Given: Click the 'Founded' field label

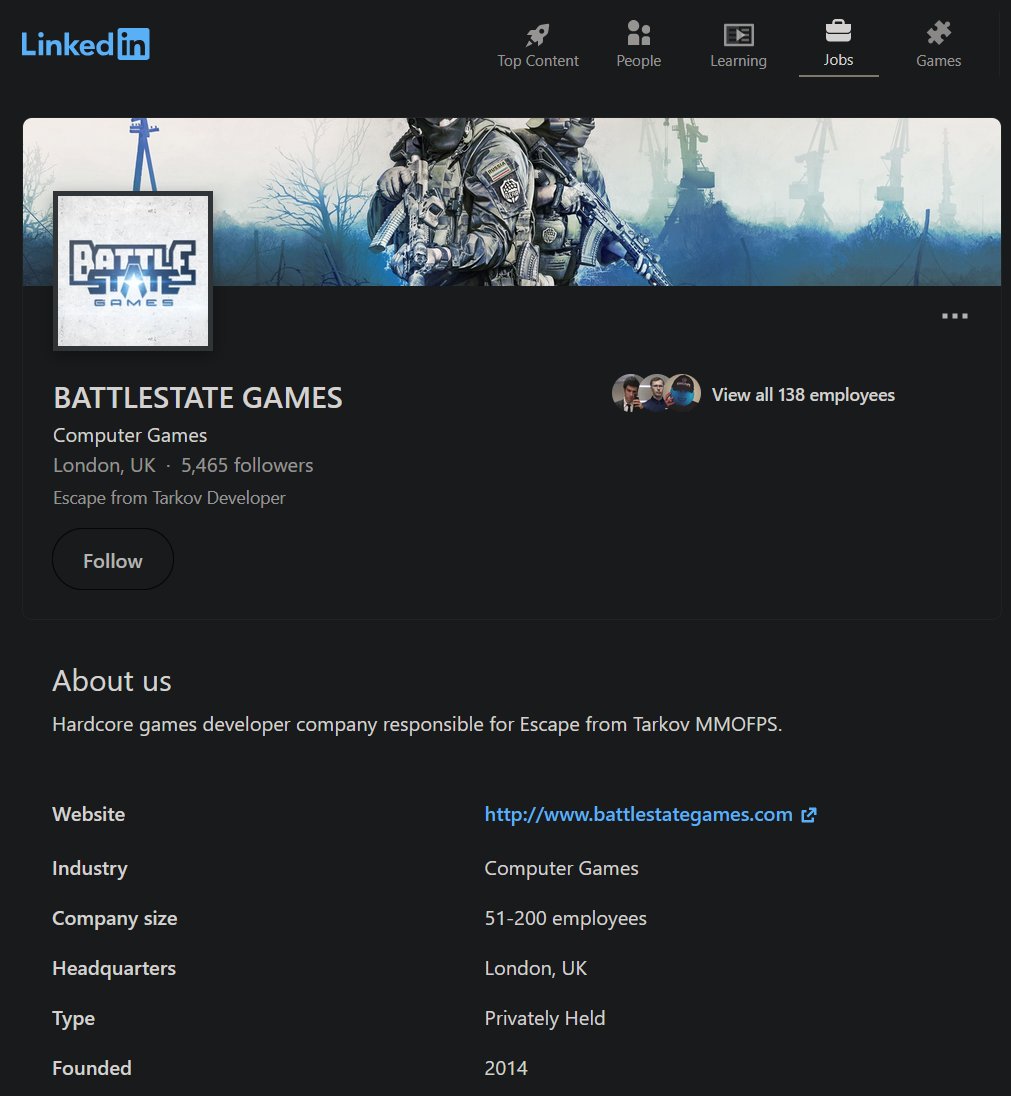Looking at the screenshot, I should pyautogui.click(x=92, y=1068).
